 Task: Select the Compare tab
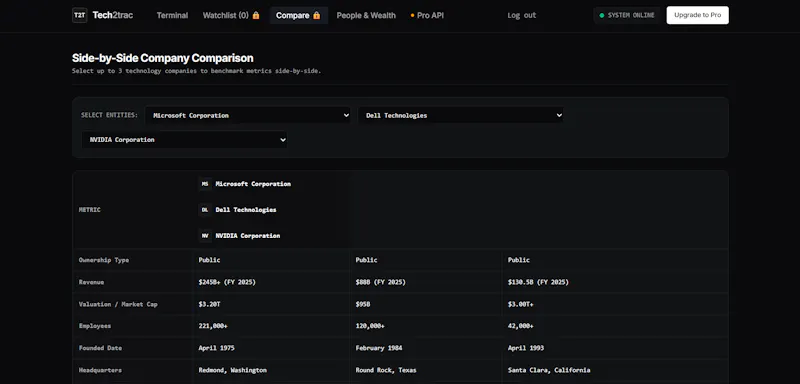click(299, 15)
